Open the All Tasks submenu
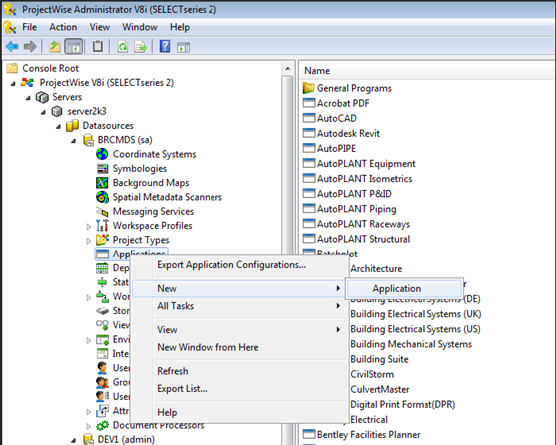 point(239,306)
